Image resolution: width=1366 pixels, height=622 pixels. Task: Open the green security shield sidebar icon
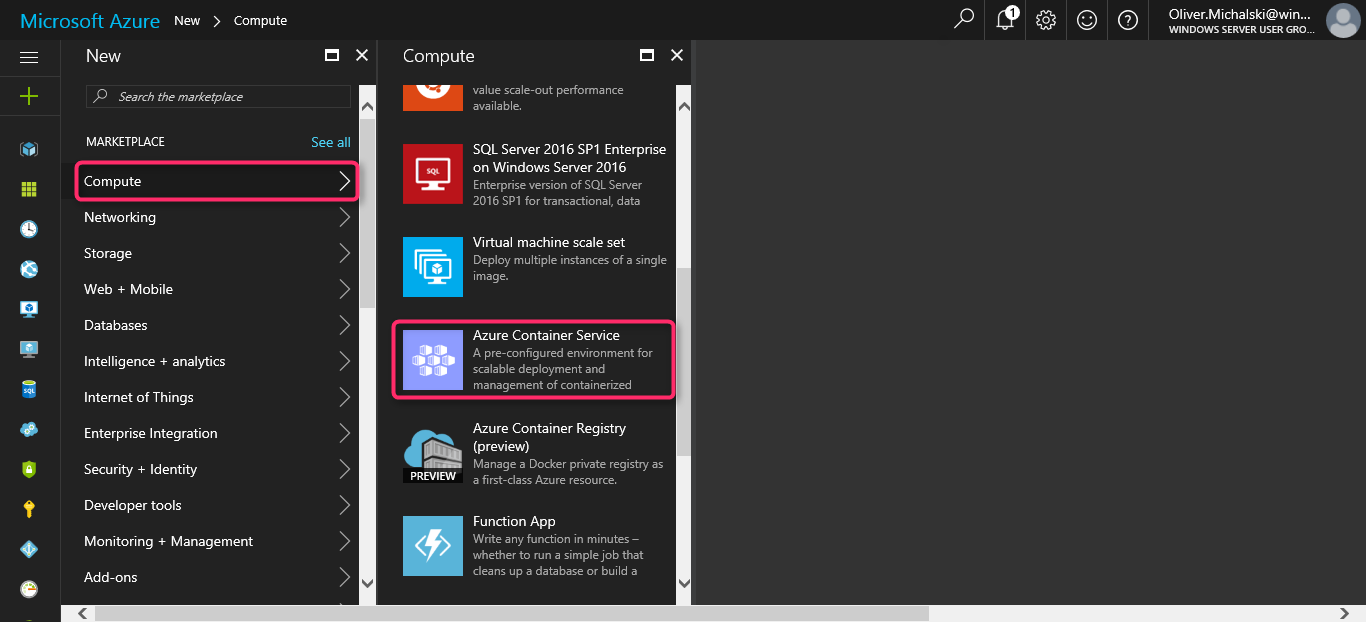(x=29, y=469)
